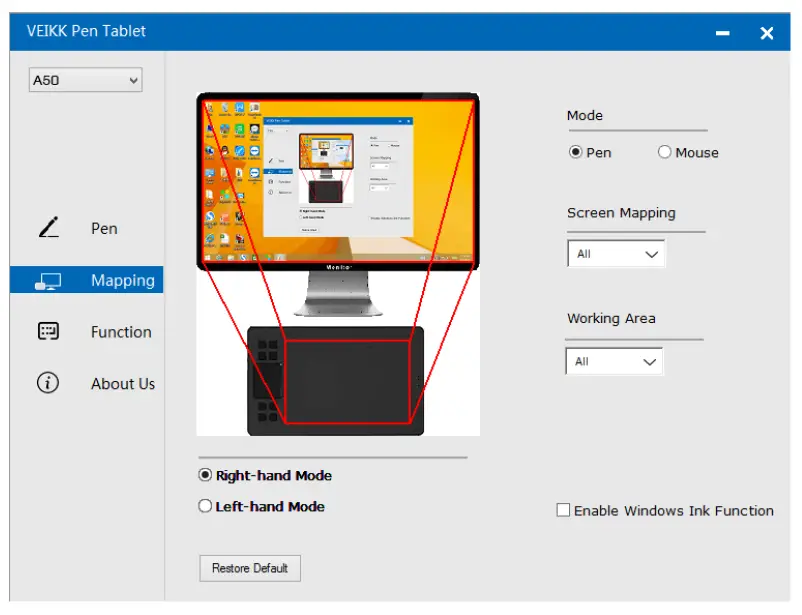Open the Pen settings tab label
This screenshot has height=615, width=802.
click(x=104, y=228)
